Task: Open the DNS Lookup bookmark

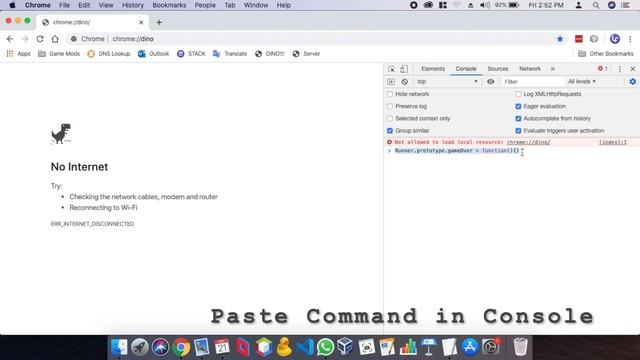Action: [x=109, y=54]
